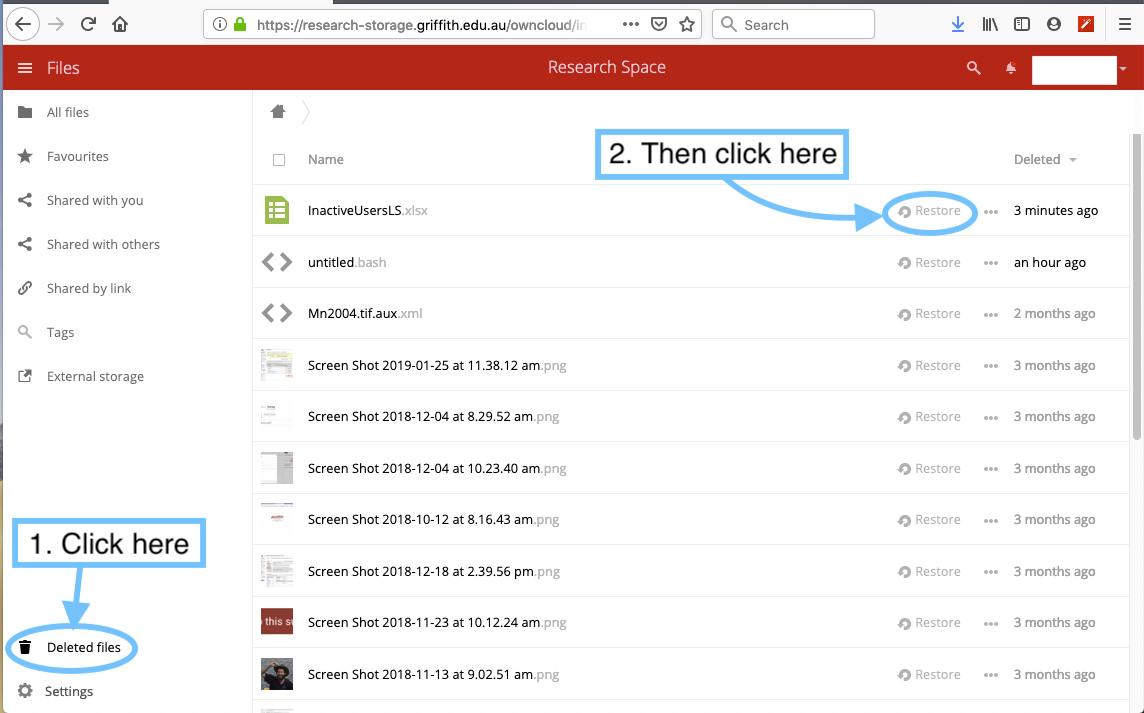Bookmark this page with the star icon

[x=688, y=24]
